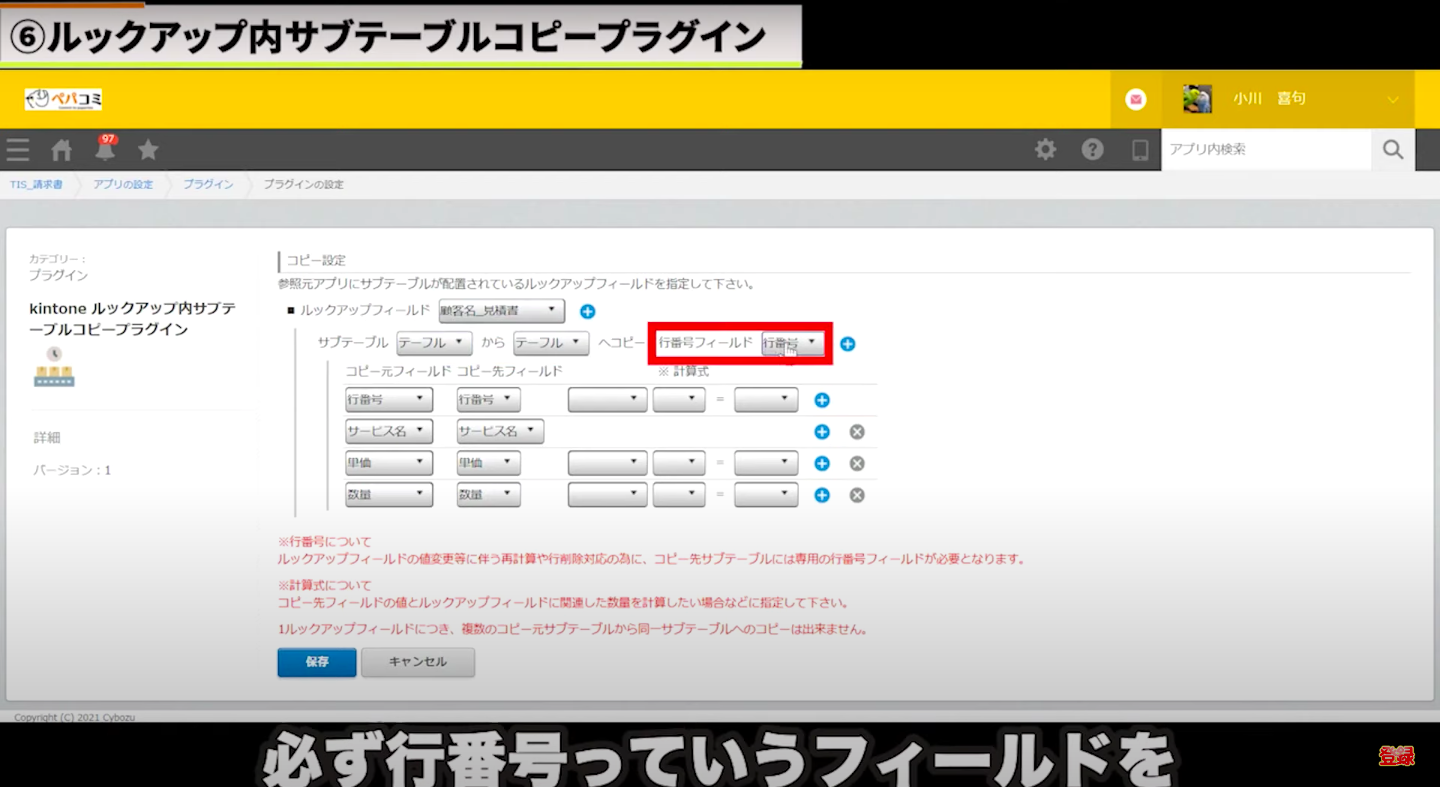Open the 顧客名_見積書 lookup field dropdown

click(501, 311)
